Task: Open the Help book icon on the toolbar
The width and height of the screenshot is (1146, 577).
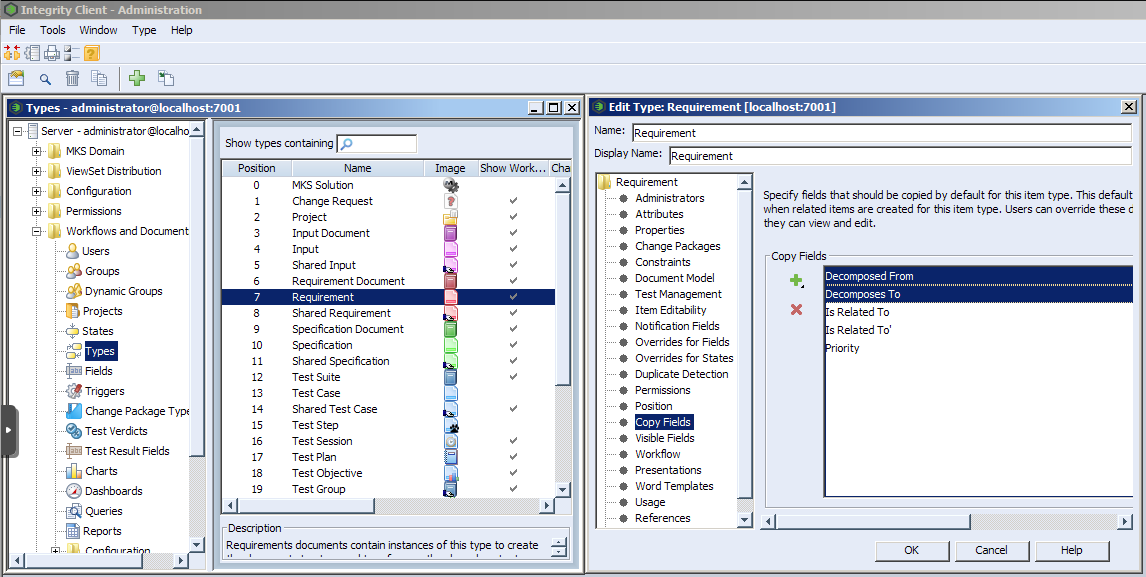Action: point(91,53)
